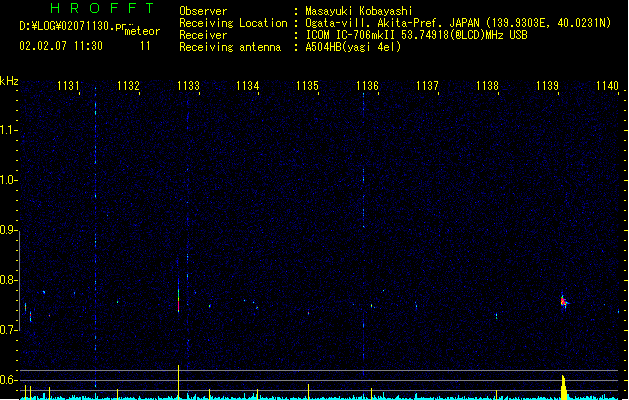The width and height of the screenshot is (629, 400).
Task: Click the 'meteor' label
Action: [142, 31]
